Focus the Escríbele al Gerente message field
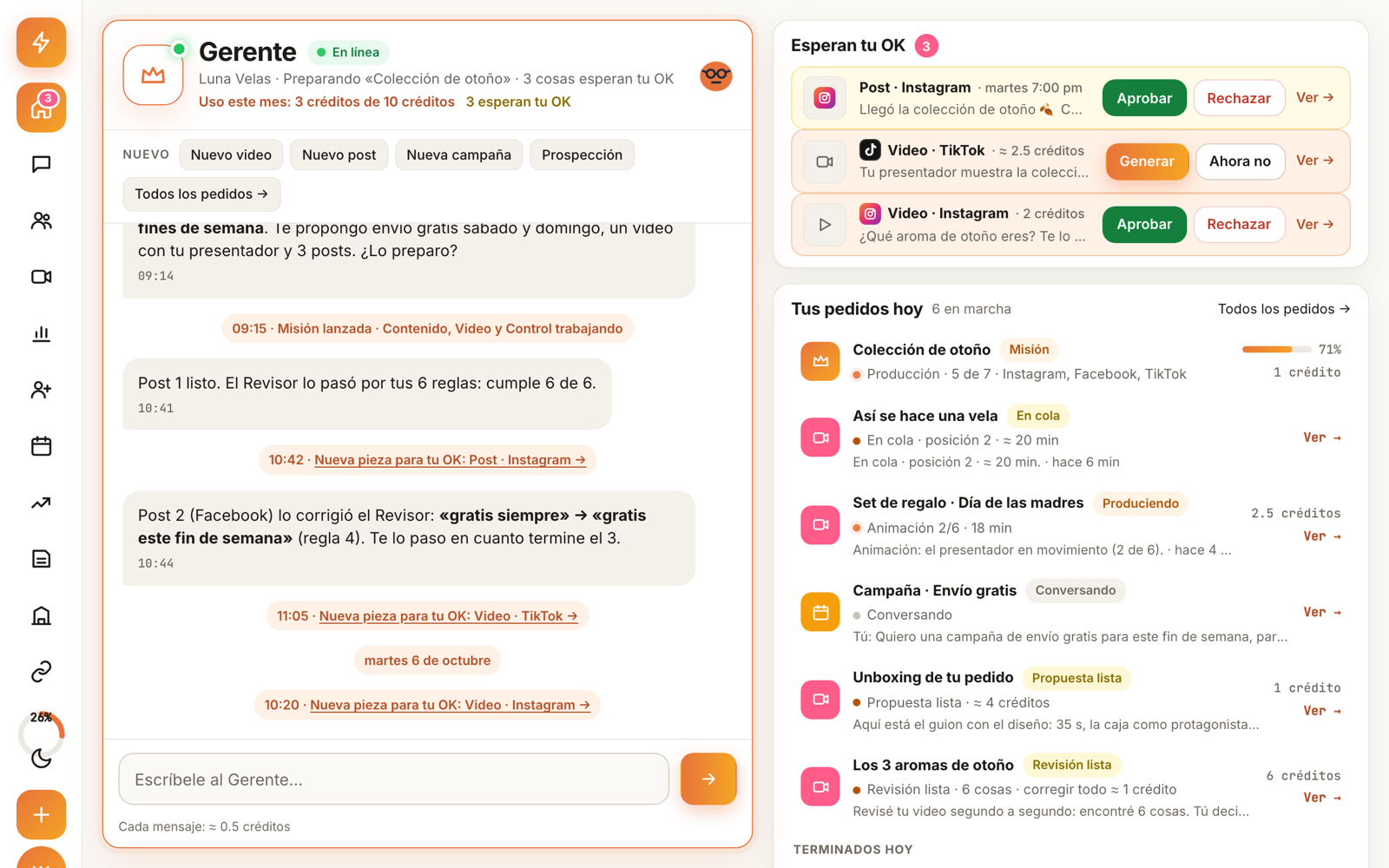This screenshot has height=868, width=1389. [393, 779]
